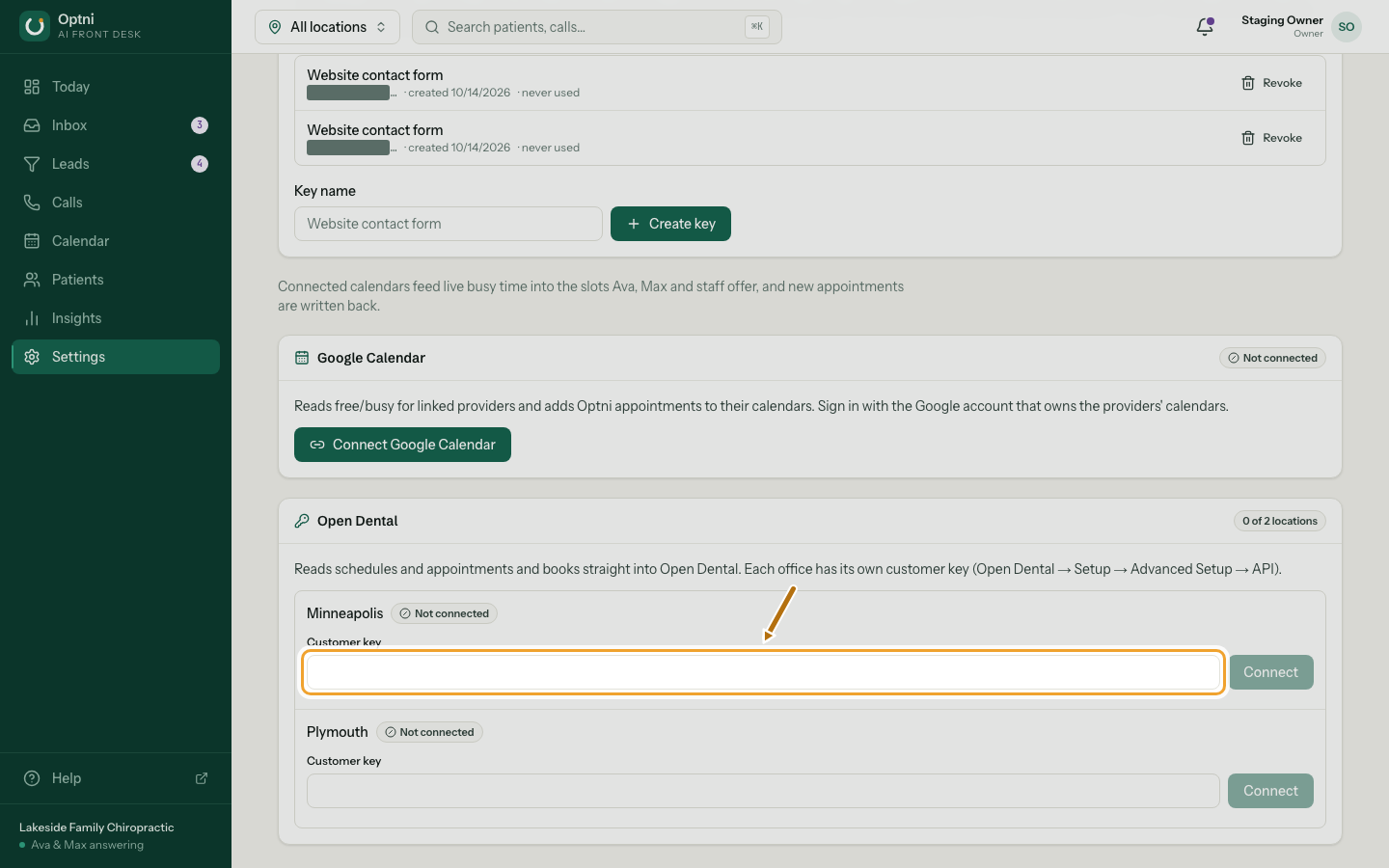1389x868 pixels.
Task: Open the Settings menu item
Action: coord(116,357)
